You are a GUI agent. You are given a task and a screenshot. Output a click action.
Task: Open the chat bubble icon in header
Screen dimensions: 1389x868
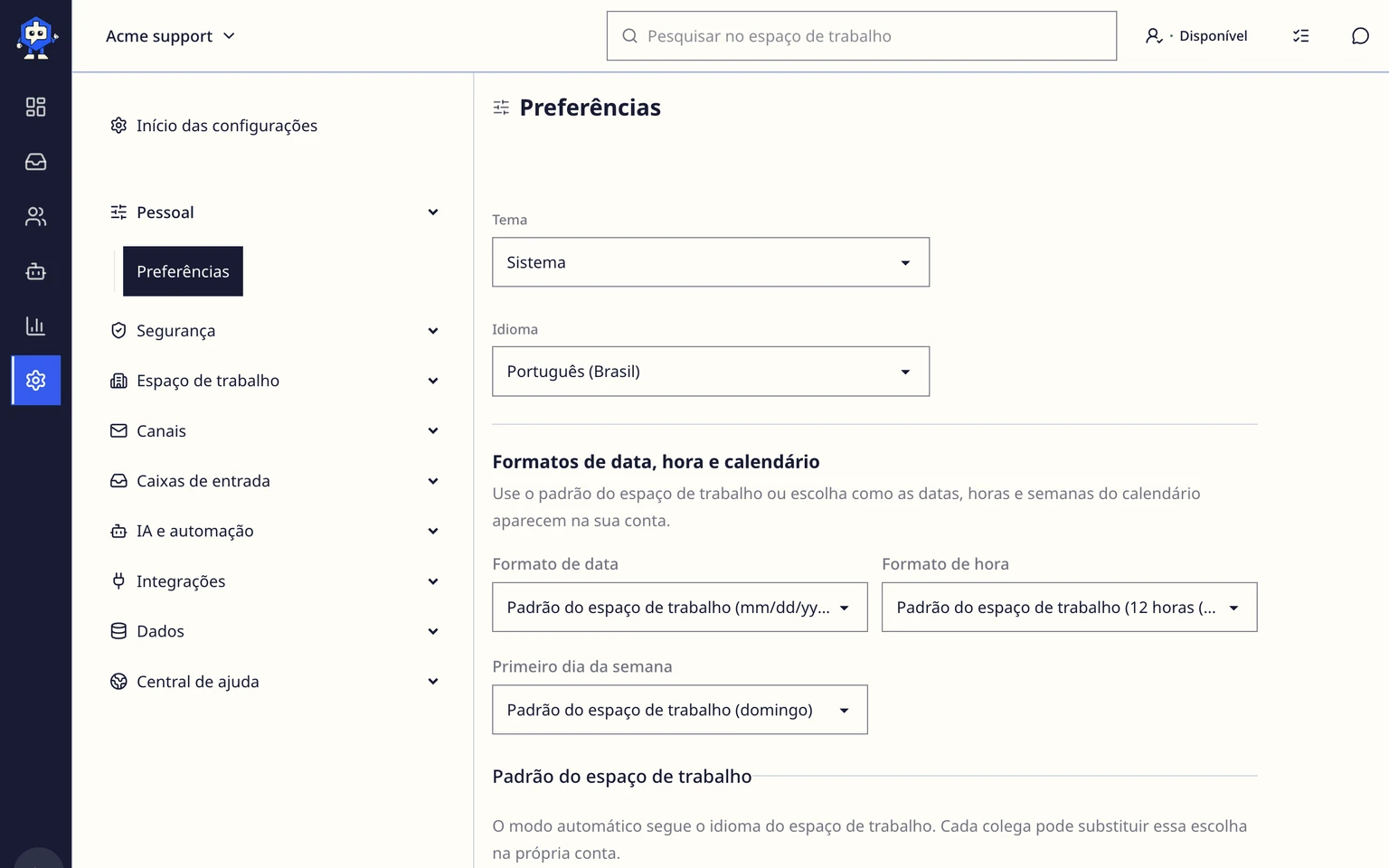click(x=1360, y=36)
